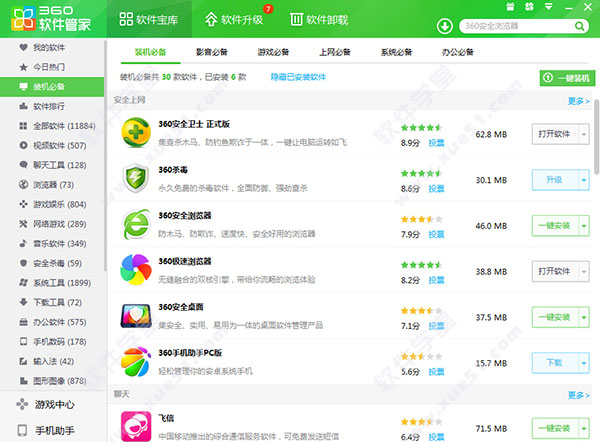Open 今日热门 in the sidebar
Viewport: 600px width, 442px height.
click(52, 67)
